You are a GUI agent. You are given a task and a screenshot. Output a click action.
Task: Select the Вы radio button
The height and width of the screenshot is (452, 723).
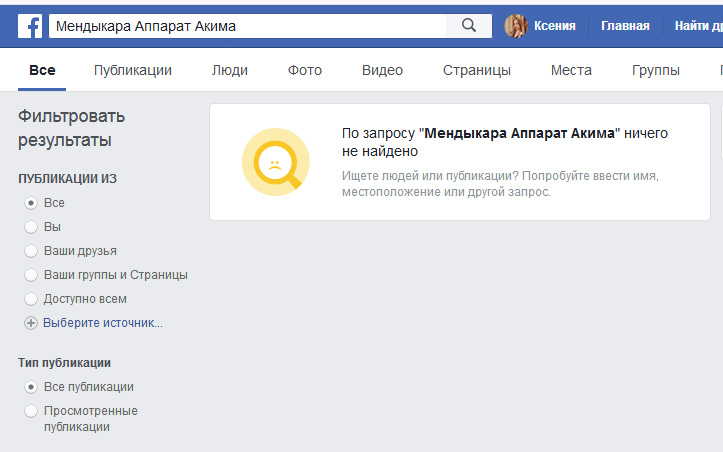31,227
